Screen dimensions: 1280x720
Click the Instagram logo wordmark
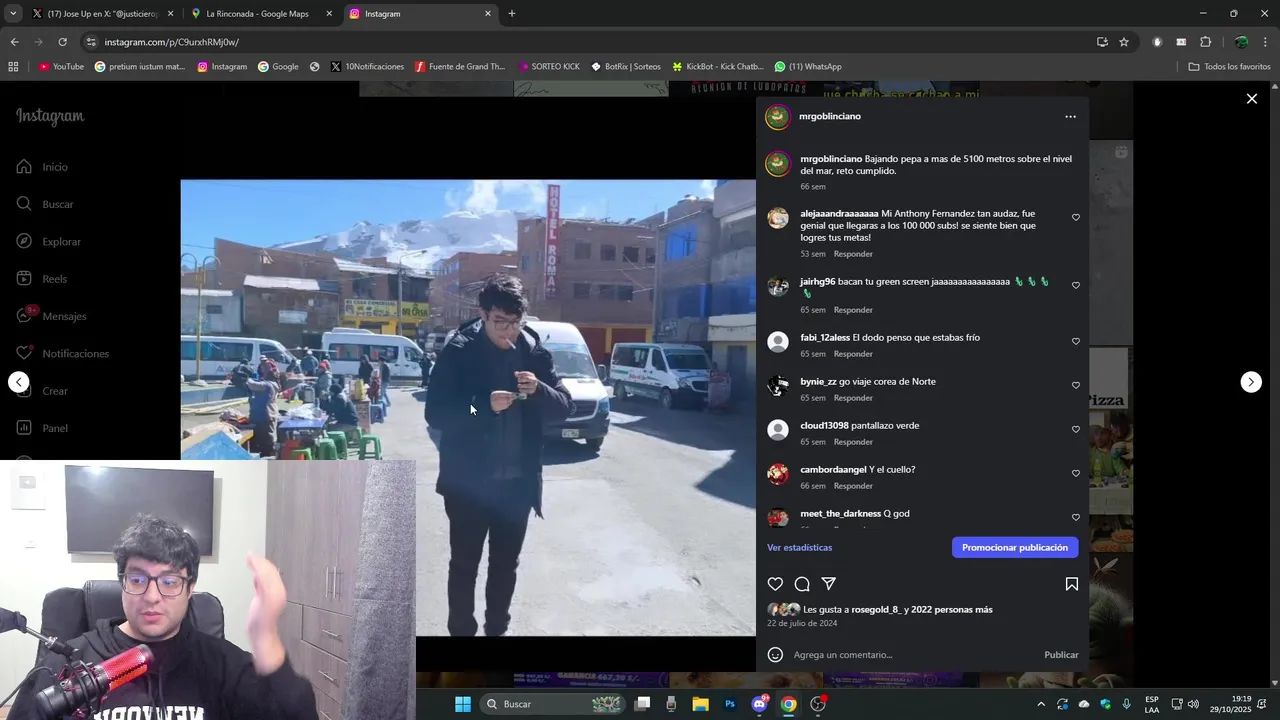pyautogui.click(x=50, y=116)
